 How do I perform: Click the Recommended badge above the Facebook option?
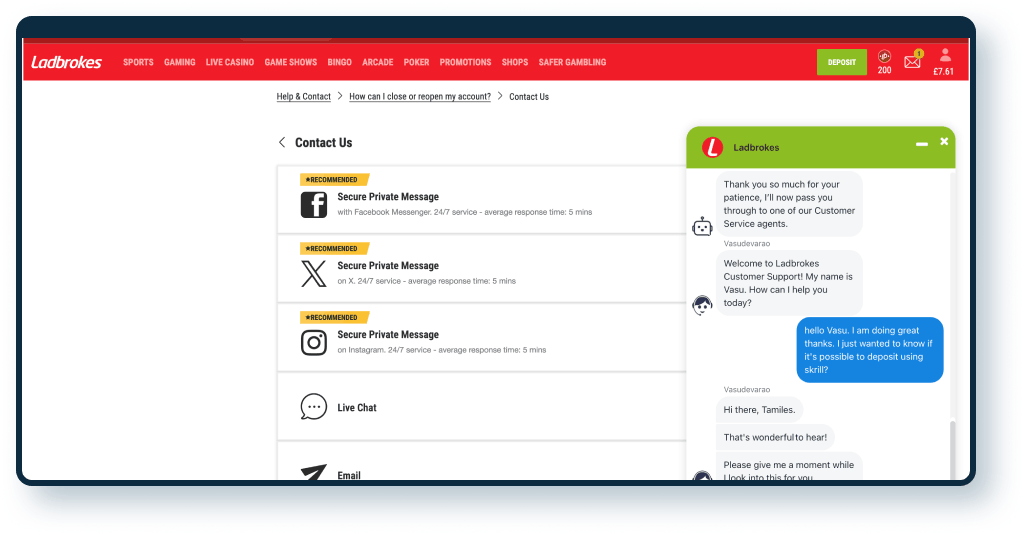click(x=334, y=180)
